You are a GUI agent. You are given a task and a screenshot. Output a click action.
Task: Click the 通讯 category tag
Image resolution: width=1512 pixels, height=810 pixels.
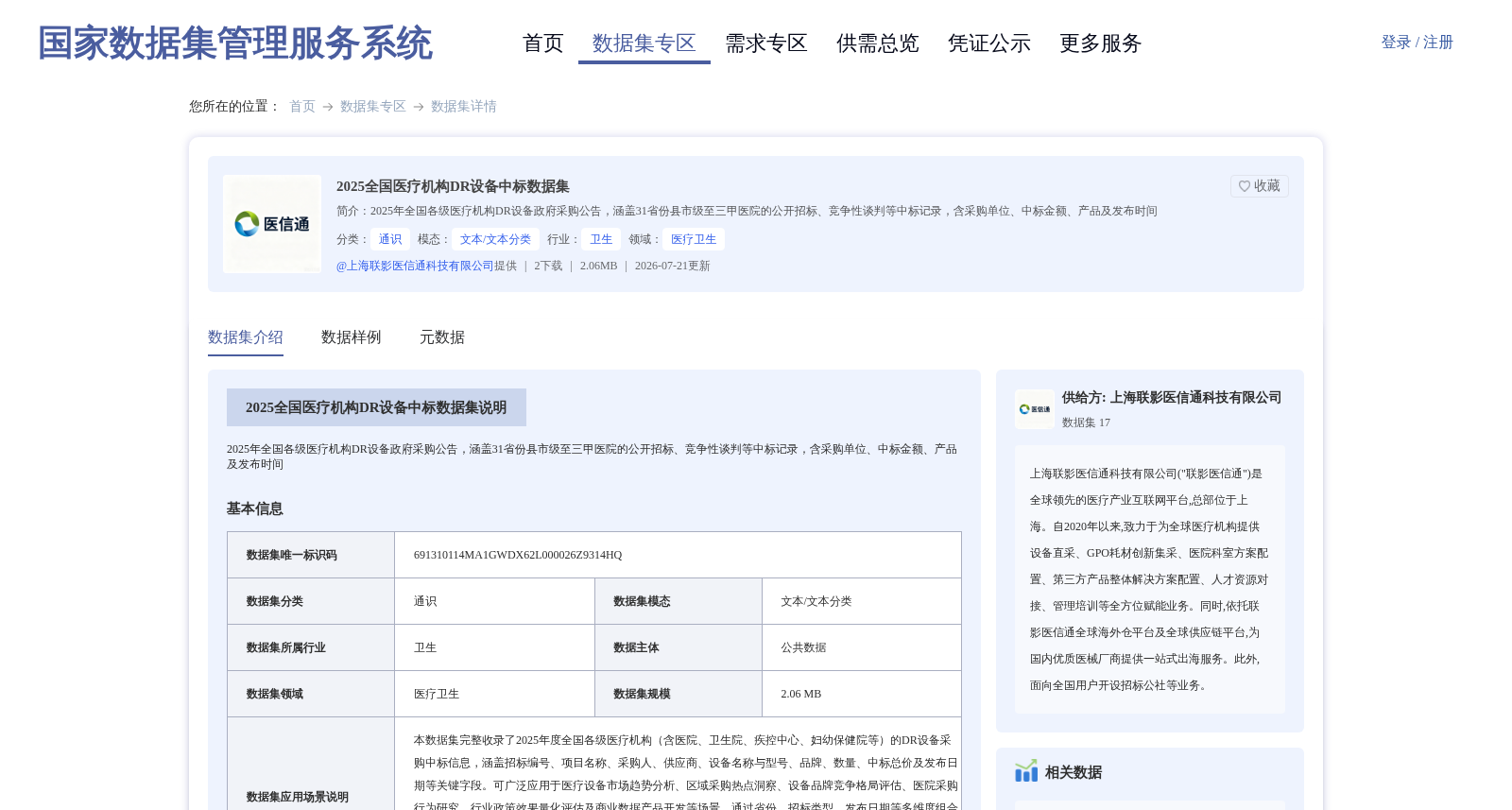click(x=390, y=240)
